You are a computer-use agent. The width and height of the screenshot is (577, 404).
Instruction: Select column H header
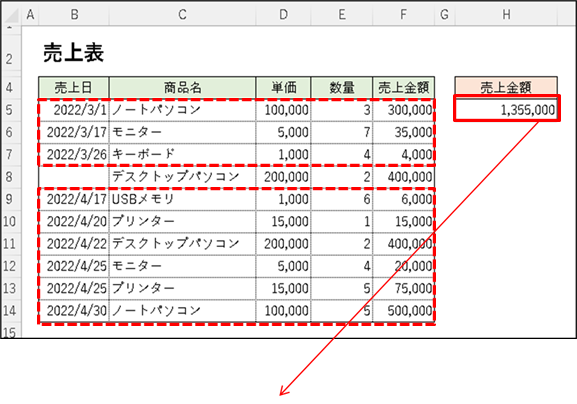pyautogui.click(x=506, y=15)
